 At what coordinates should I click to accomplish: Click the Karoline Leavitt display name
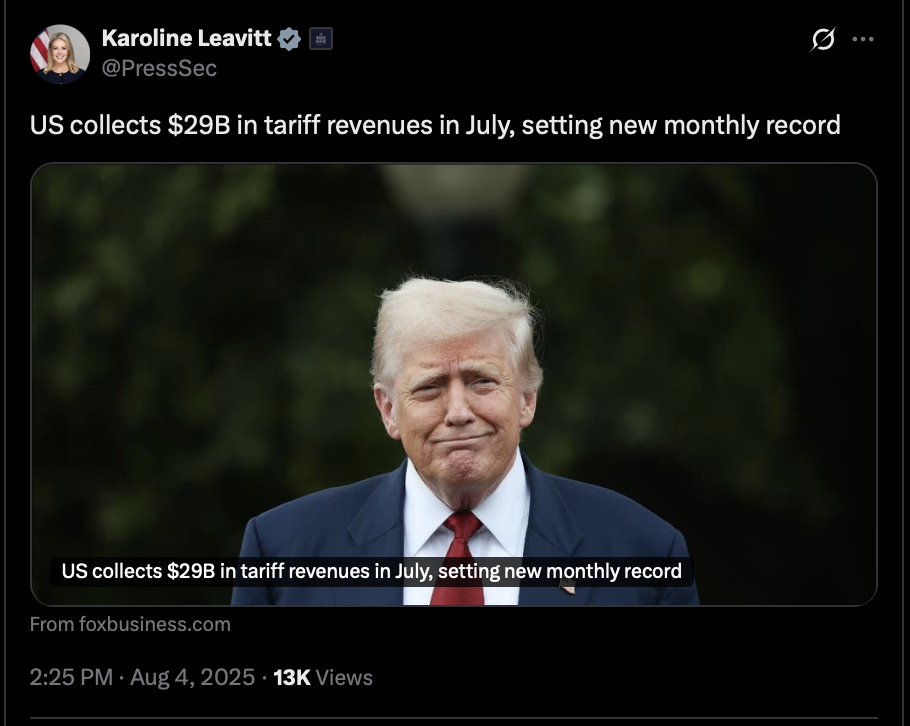click(186, 38)
